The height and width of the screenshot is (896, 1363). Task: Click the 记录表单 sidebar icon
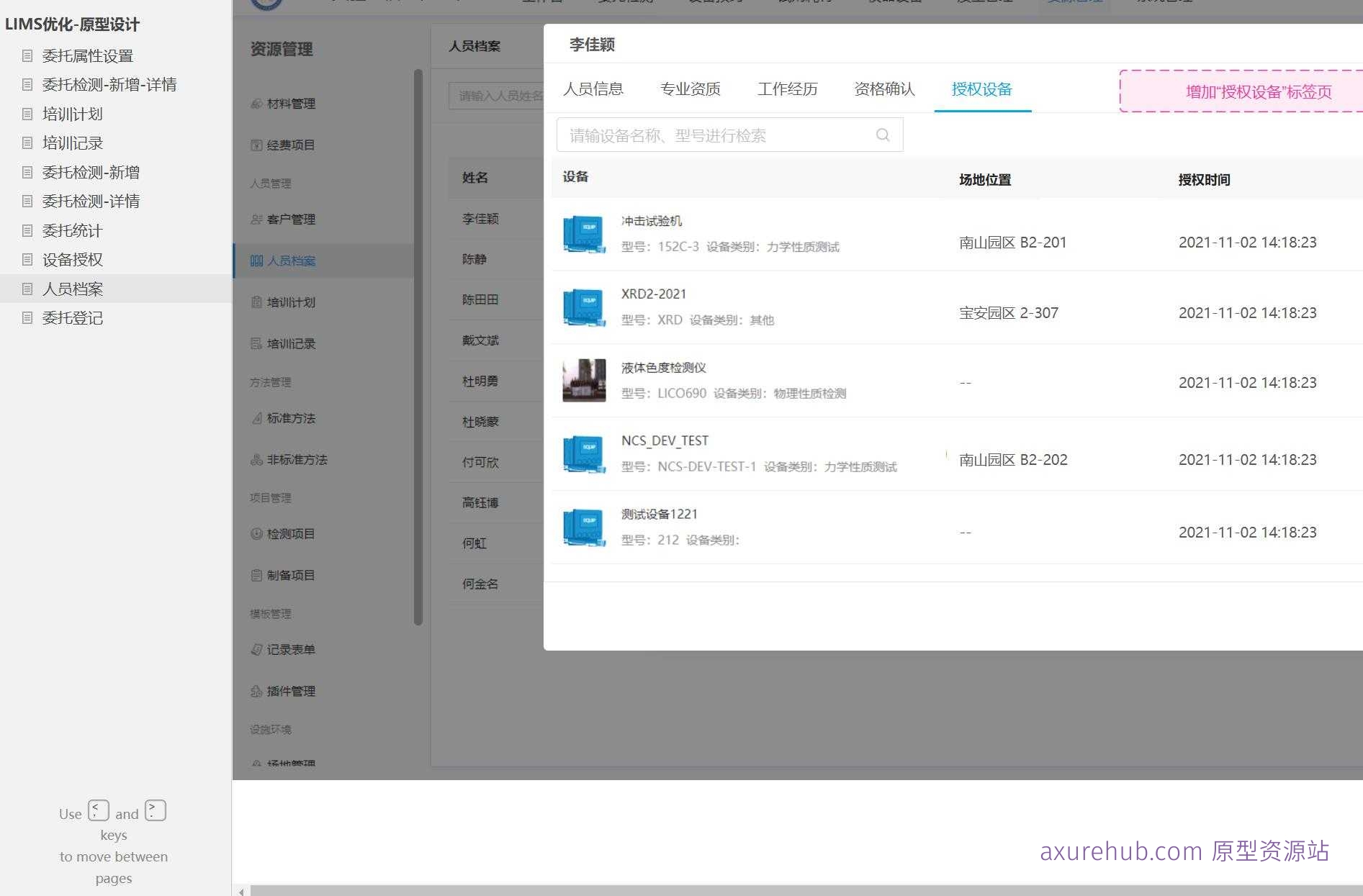pos(256,650)
